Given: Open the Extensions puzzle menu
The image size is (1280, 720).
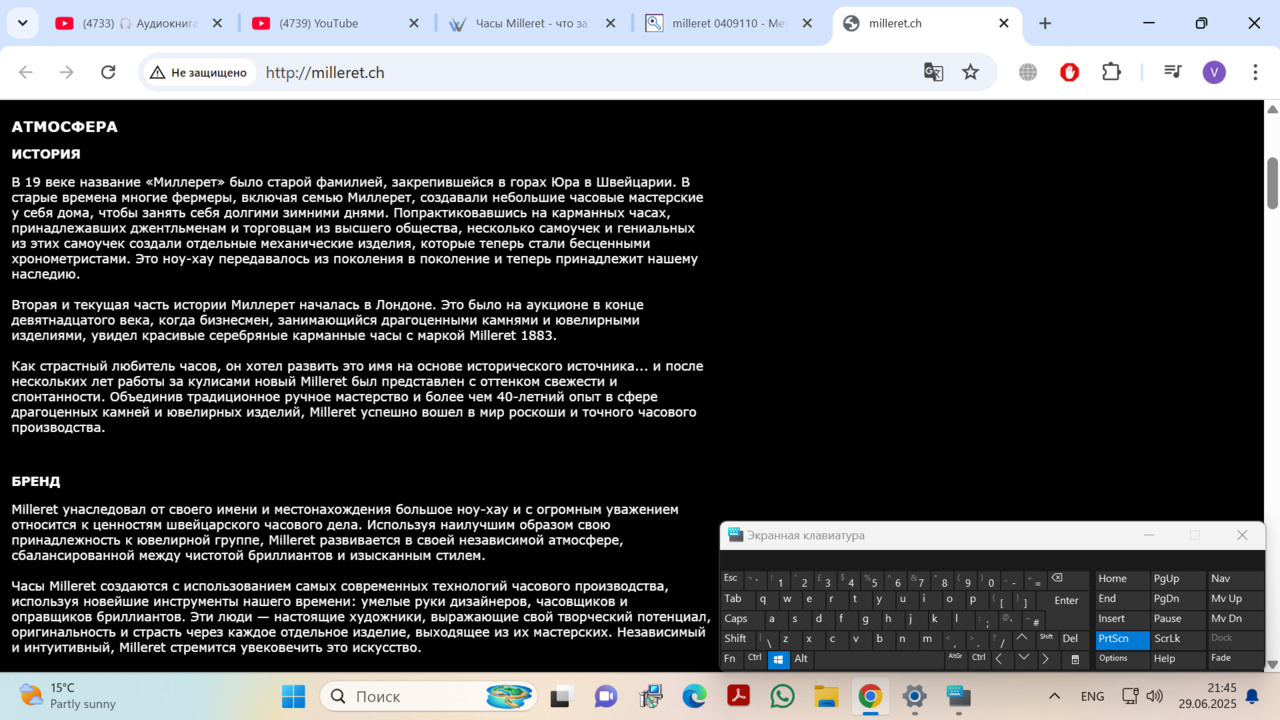Looking at the screenshot, I should [x=1111, y=72].
